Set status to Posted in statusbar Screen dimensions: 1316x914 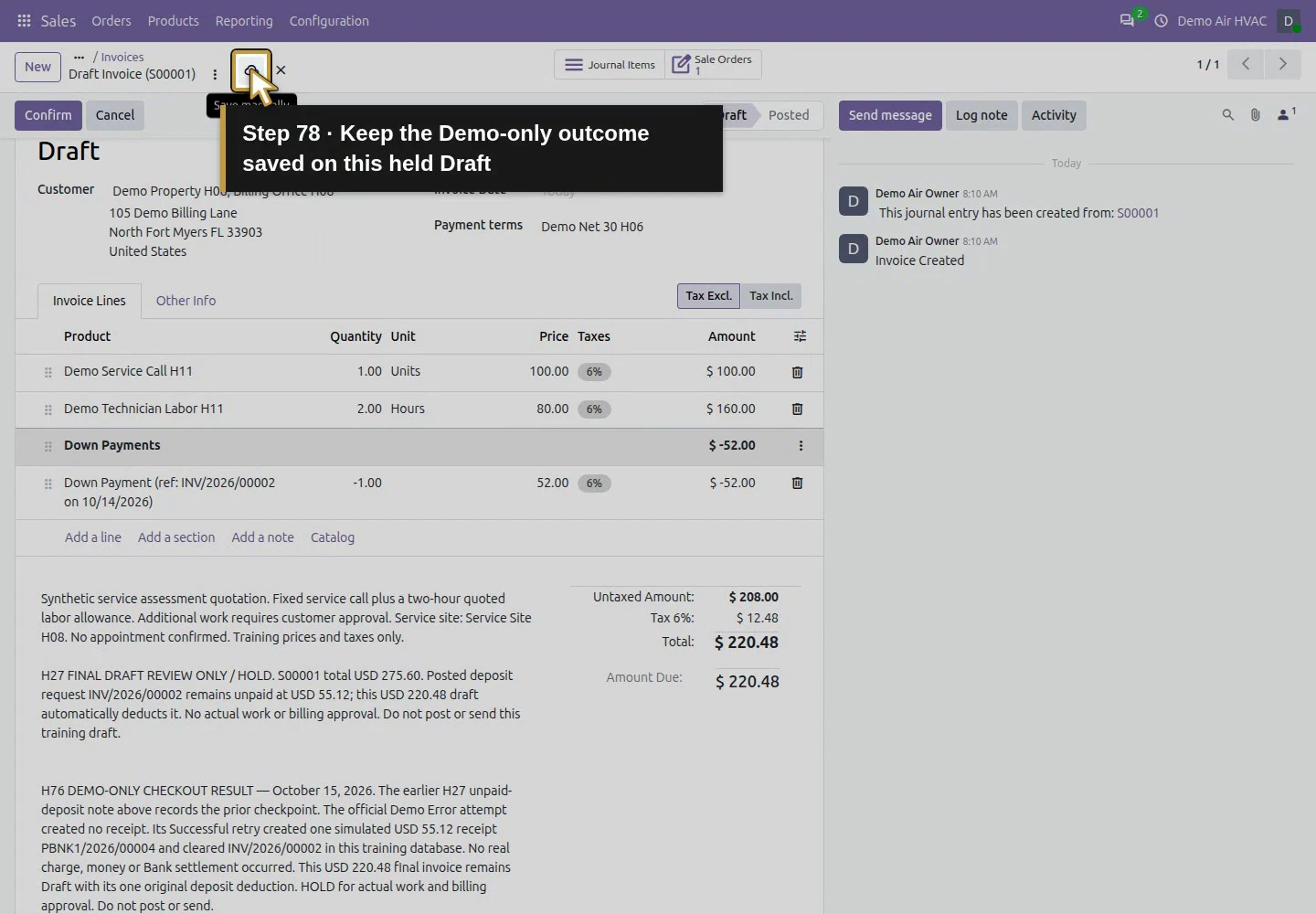point(789,115)
